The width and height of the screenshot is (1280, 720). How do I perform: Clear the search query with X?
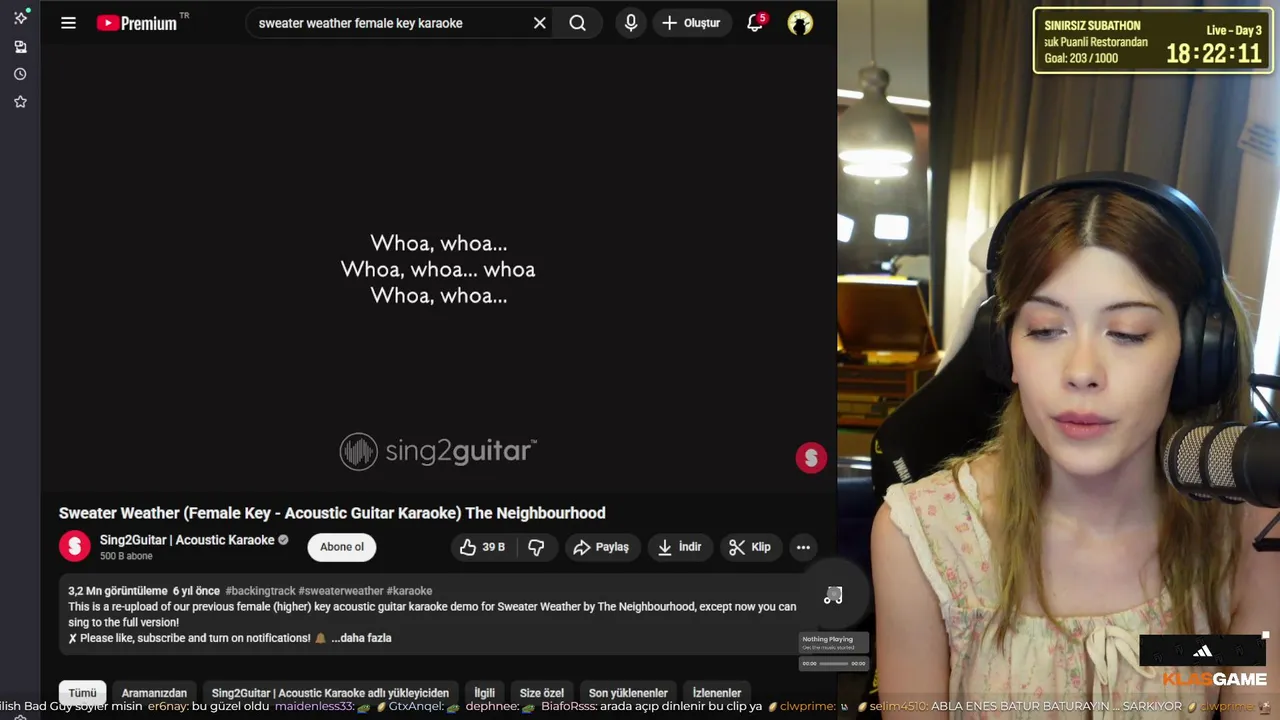pyautogui.click(x=539, y=23)
